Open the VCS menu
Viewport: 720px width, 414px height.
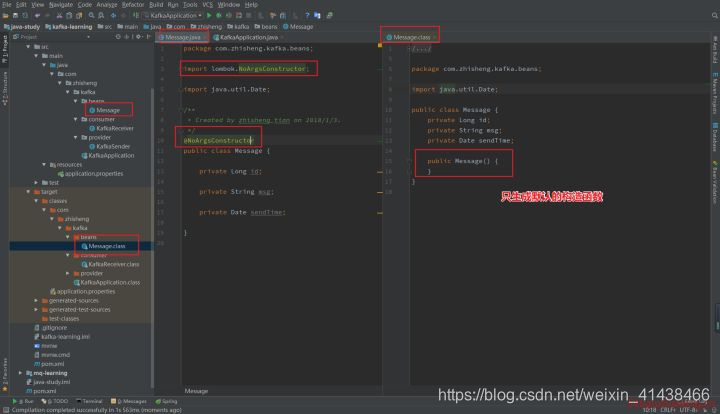(208, 5)
